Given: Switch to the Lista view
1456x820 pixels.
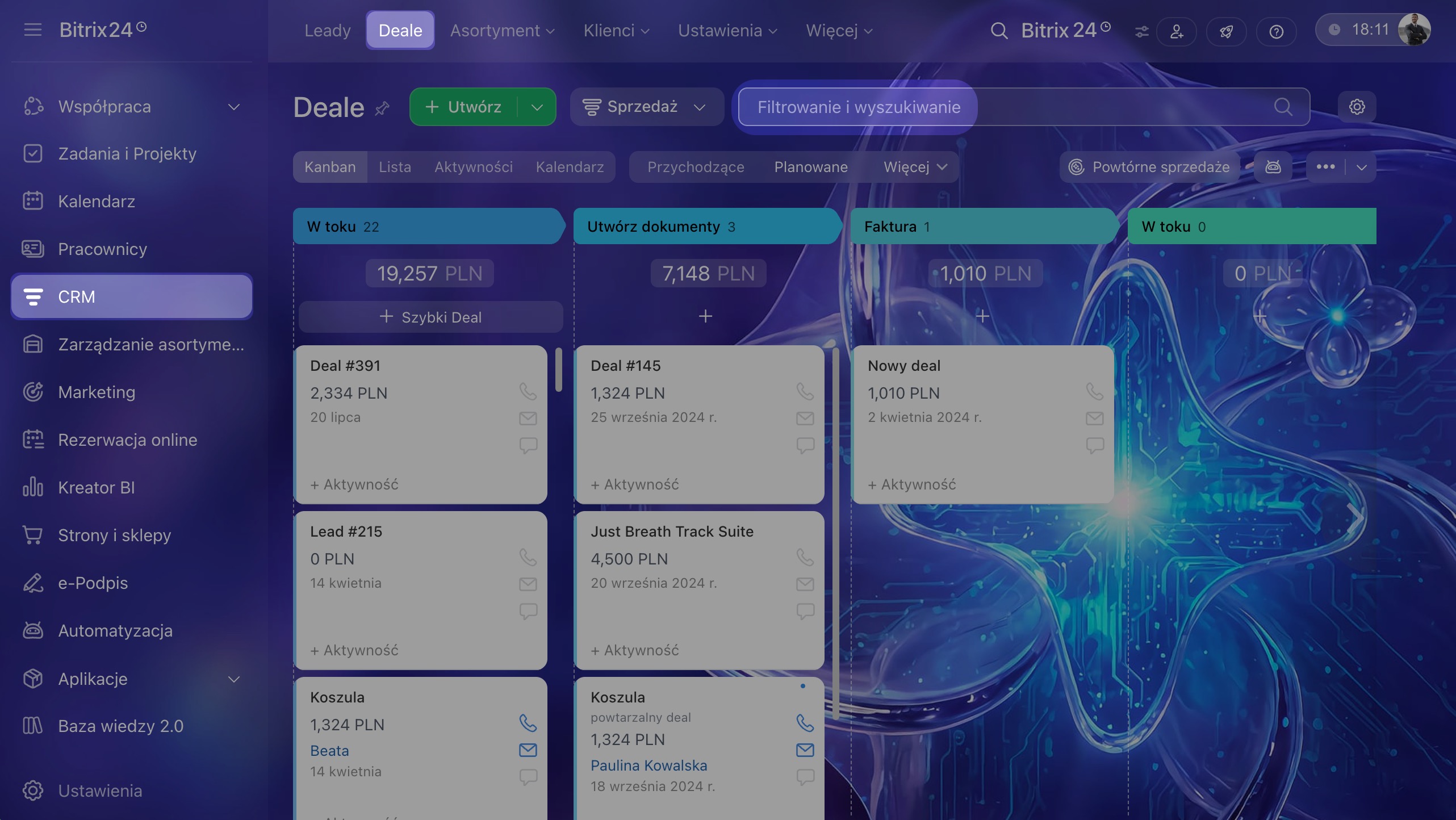Looking at the screenshot, I should (395, 167).
